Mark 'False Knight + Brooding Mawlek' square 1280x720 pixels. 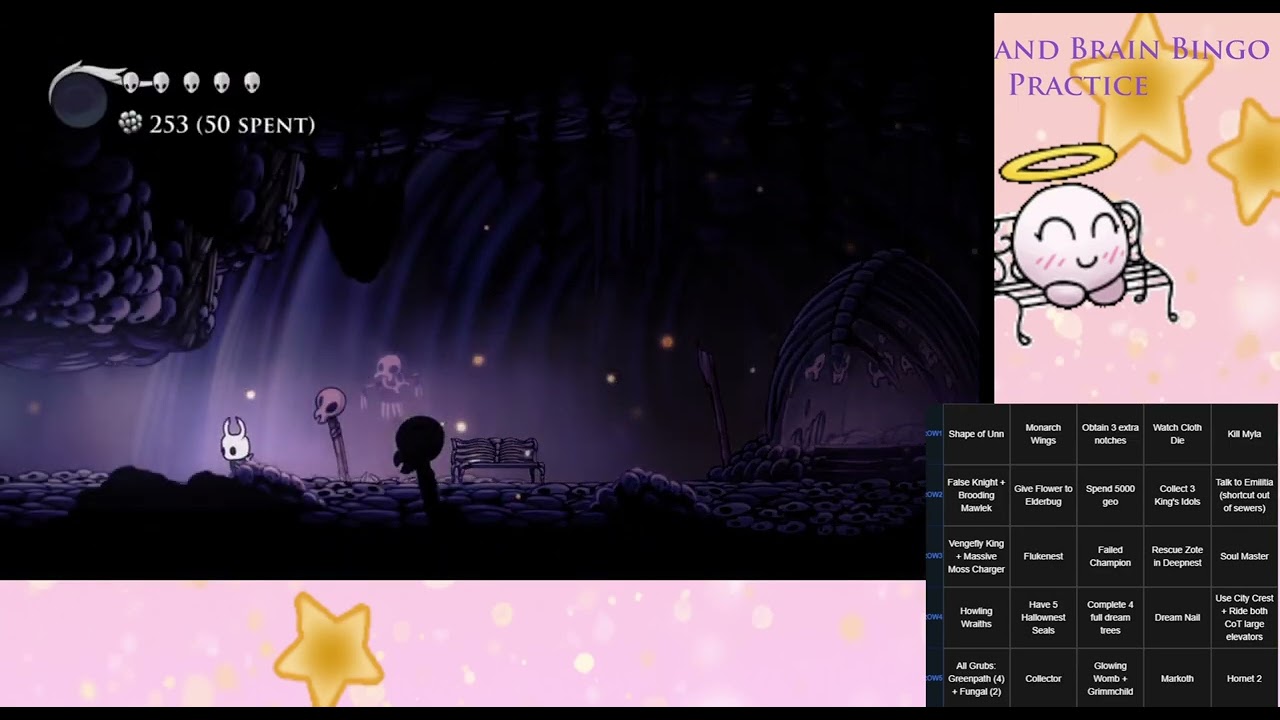[976, 496]
